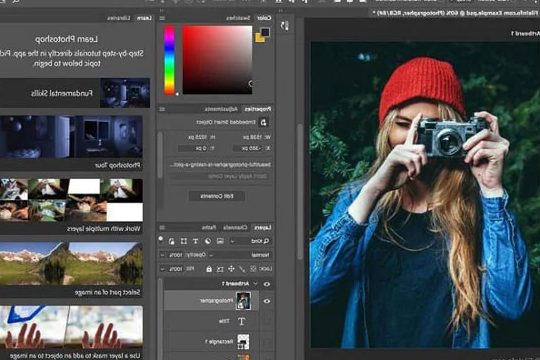The height and width of the screenshot is (360, 540).
Task: Click the beautiful-photographer smart object filename
Action: (x=220, y=165)
